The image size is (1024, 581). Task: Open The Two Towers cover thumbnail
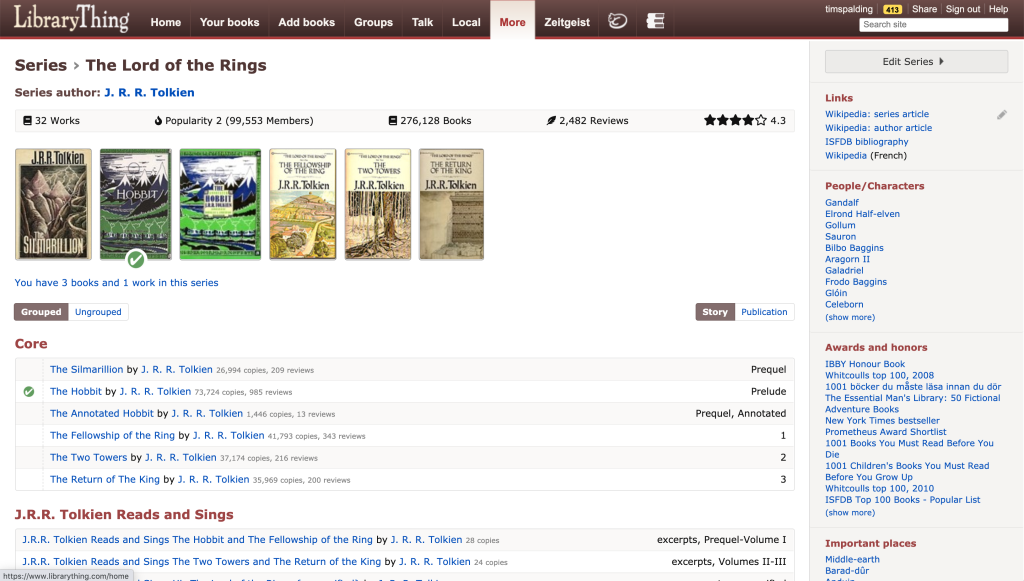coord(378,204)
